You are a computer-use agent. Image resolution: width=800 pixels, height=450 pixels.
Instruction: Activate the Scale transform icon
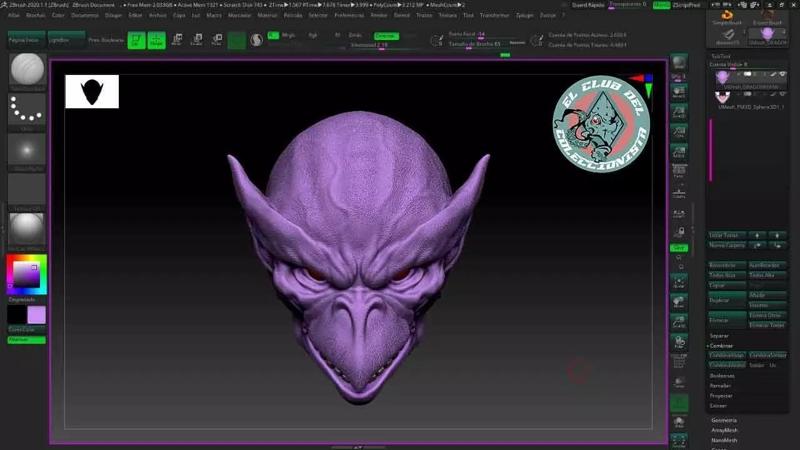pos(196,40)
